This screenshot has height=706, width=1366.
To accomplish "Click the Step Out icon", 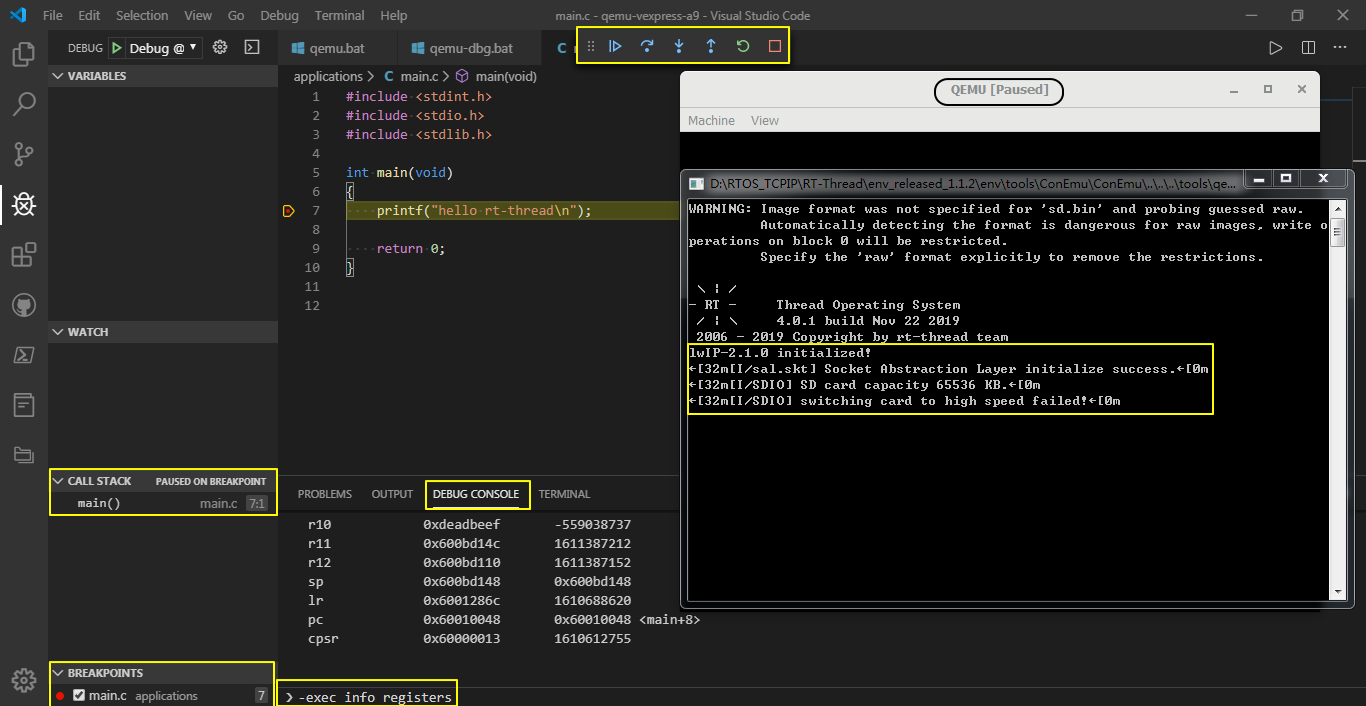I will point(710,45).
